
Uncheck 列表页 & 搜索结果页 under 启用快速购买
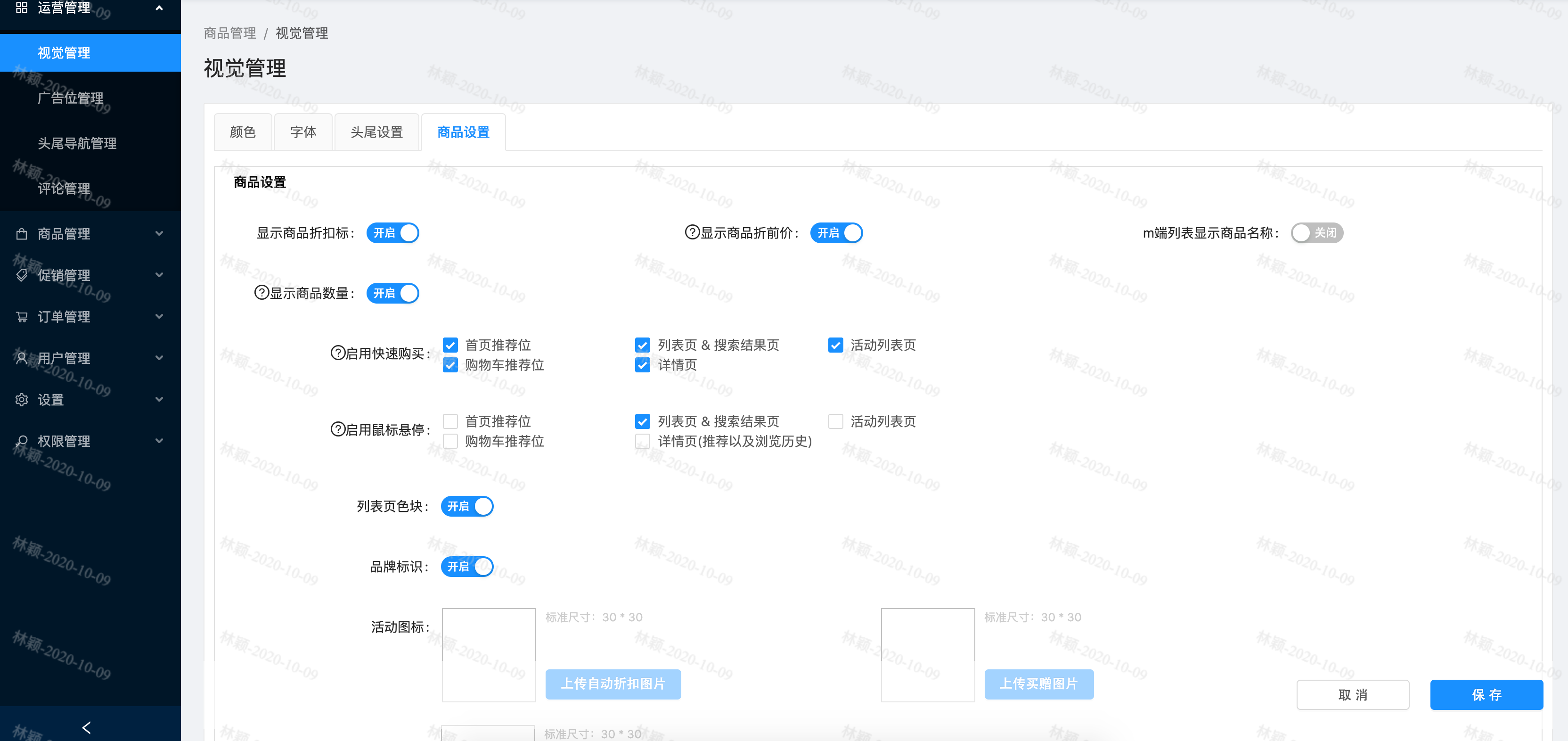click(642, 345)
